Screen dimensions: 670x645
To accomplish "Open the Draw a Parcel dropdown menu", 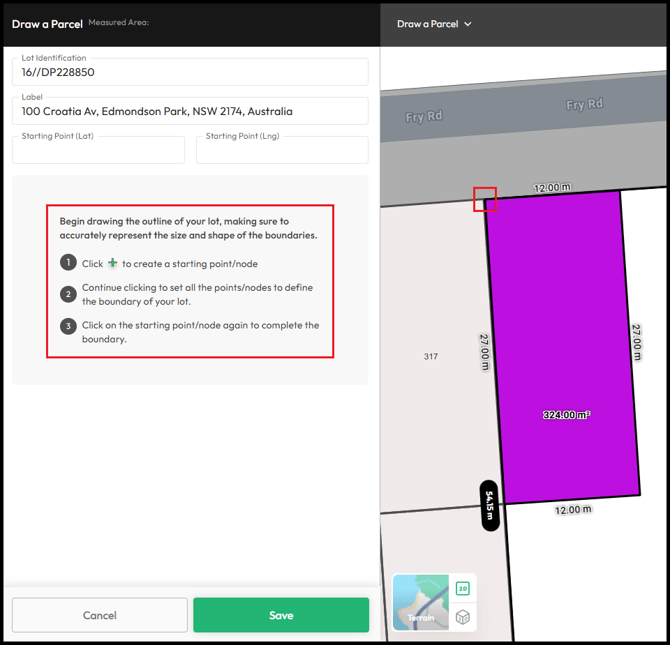I will point(434,24).
